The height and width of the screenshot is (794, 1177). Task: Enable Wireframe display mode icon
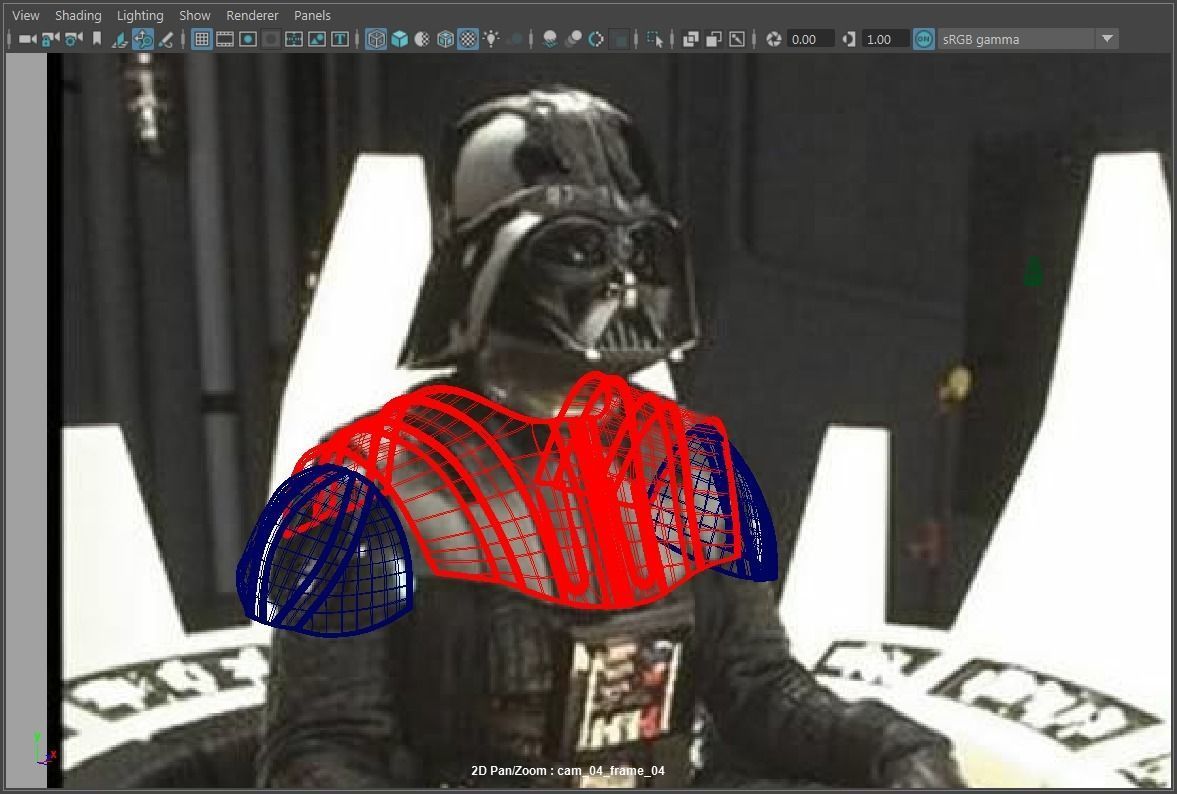(376, 39)
